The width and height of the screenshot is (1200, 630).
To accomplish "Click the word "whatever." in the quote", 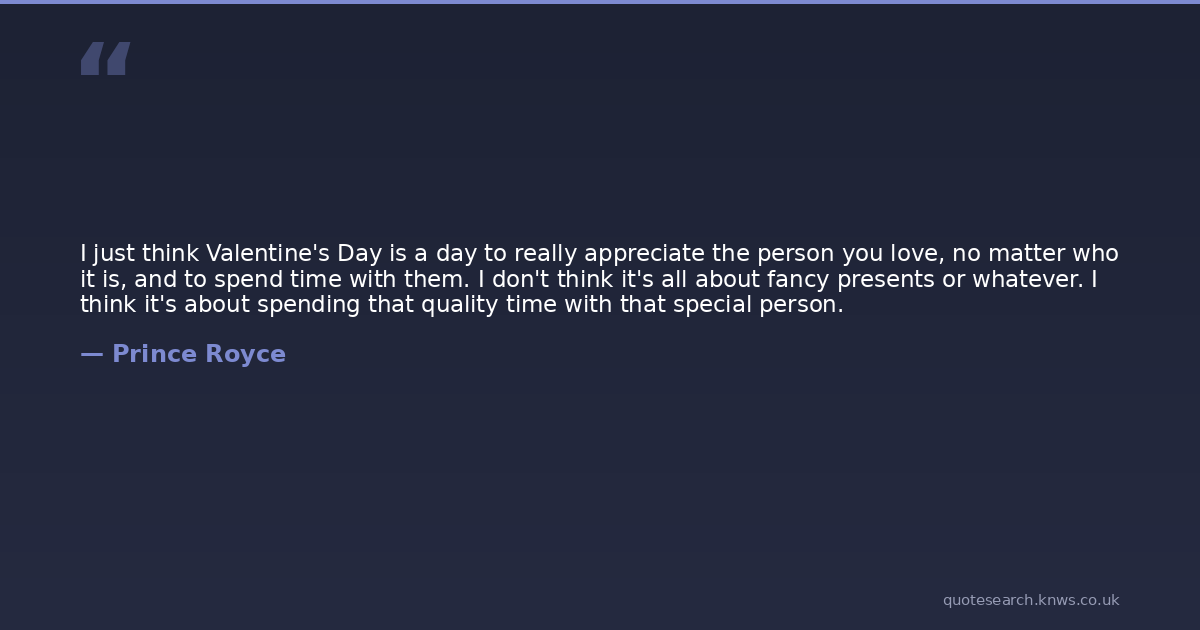I will [x=1028, y=279].
